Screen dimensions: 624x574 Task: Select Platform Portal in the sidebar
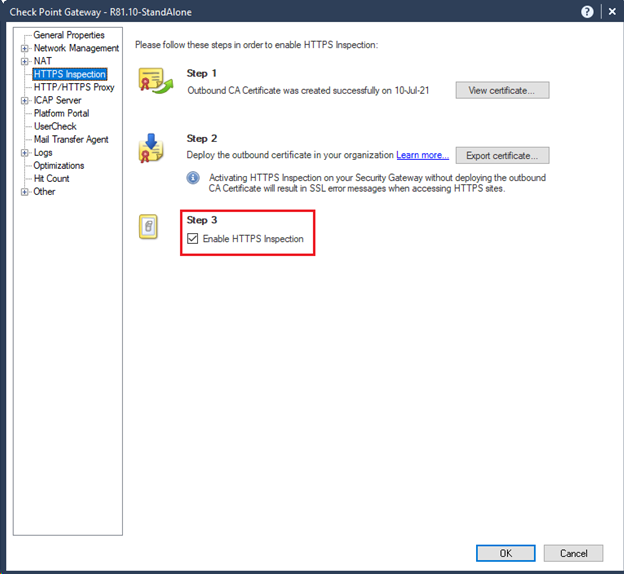pos(61,113)
